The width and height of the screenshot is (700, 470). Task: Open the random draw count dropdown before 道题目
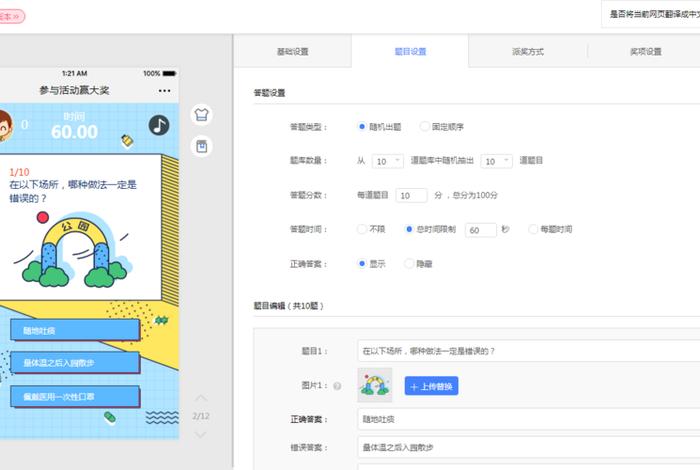tap(496, 161)
